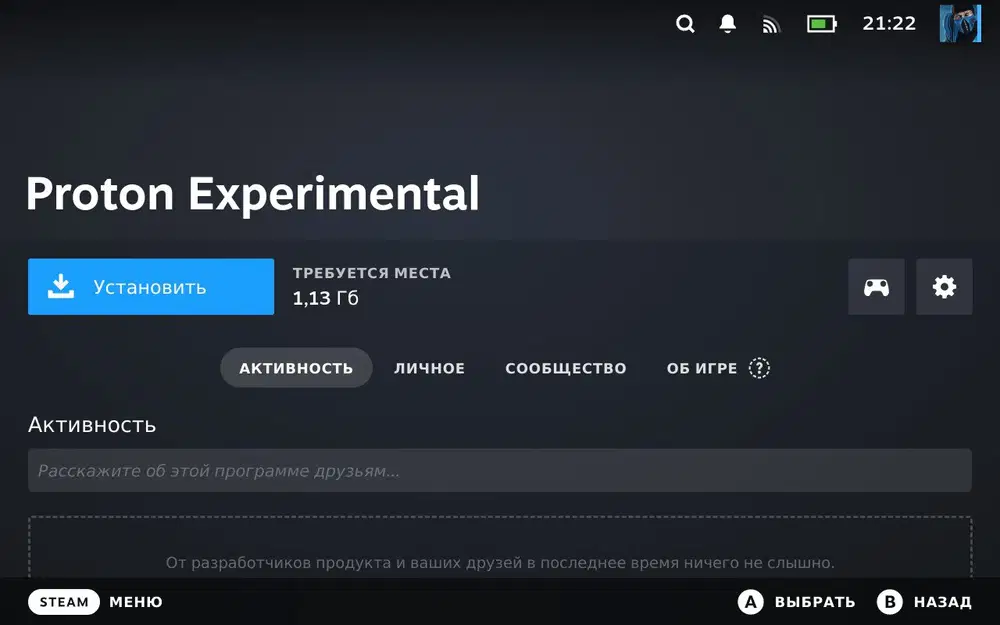Open the СООБЩЕСТВО tab
1000x625 pixels.
click(566, 368)
